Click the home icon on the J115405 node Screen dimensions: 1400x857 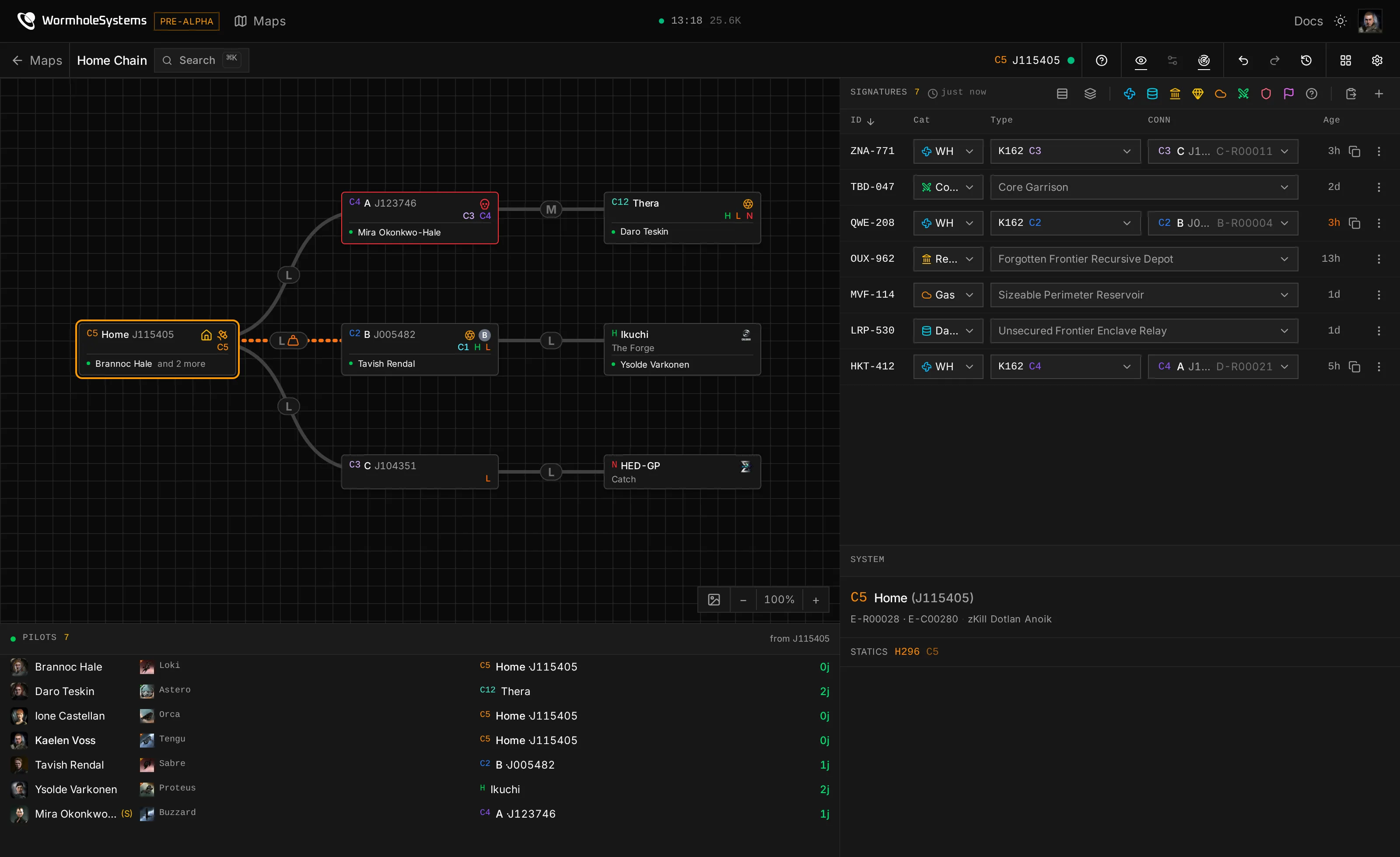click(x=206, y=335)
